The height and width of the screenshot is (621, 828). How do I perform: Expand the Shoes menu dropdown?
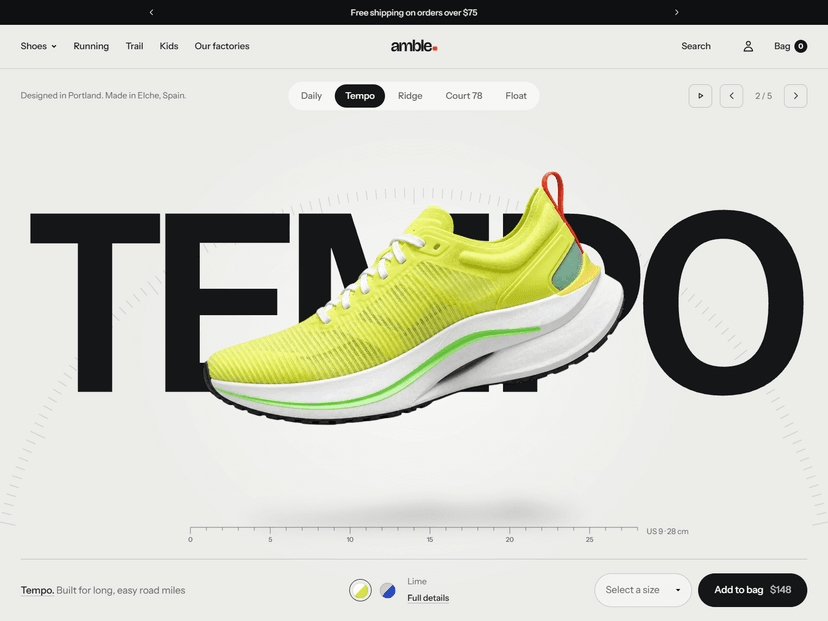coord(39,46)
